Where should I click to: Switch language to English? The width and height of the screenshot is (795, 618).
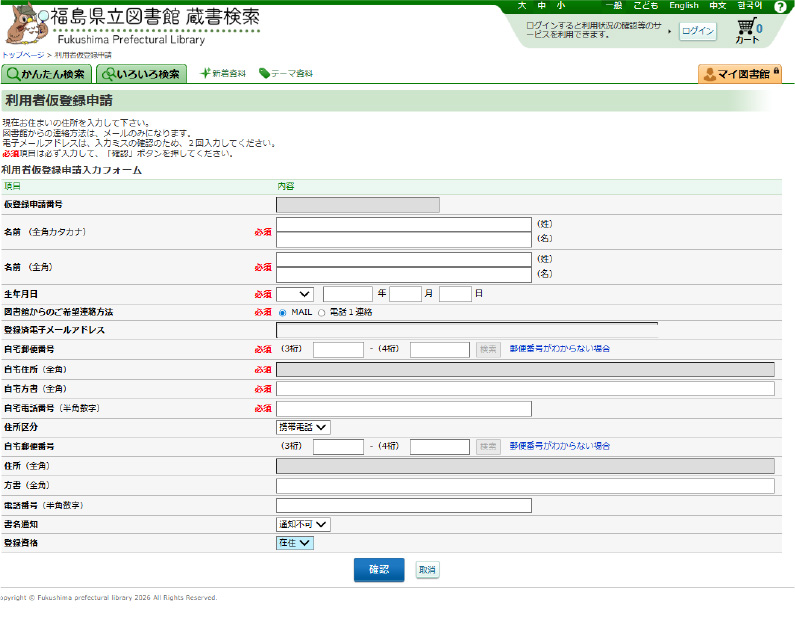coord(684,6)
